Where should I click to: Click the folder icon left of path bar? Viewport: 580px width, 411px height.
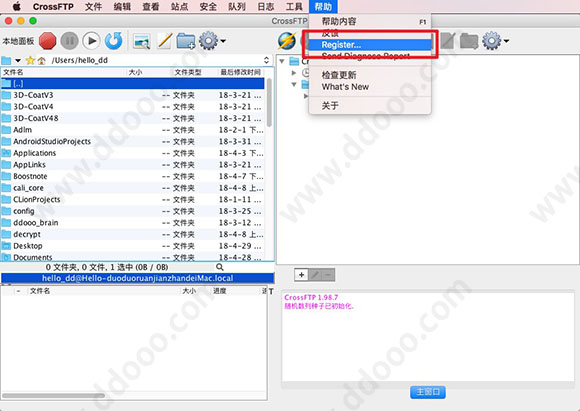click(x=6, y=60)
